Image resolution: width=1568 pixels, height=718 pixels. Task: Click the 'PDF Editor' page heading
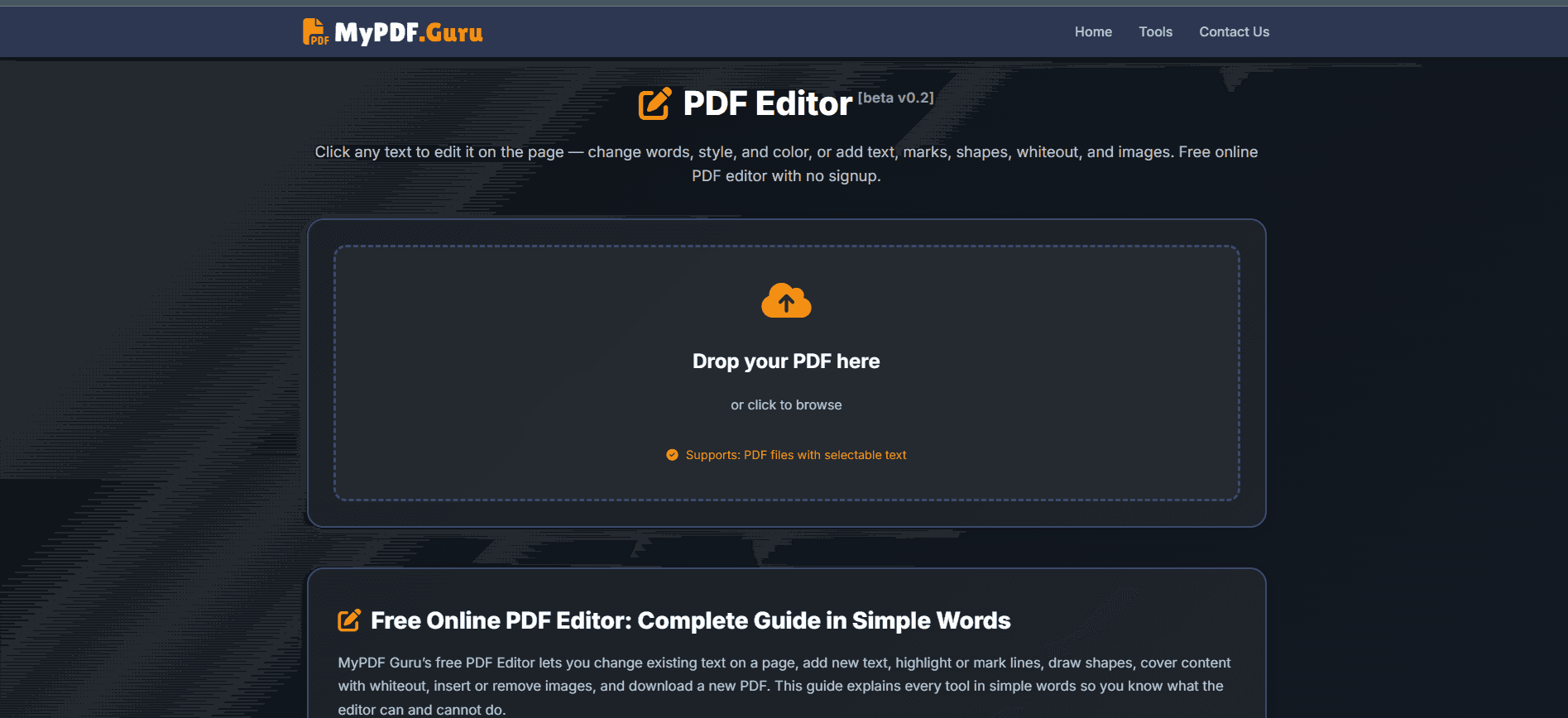(x=767, y=103)
